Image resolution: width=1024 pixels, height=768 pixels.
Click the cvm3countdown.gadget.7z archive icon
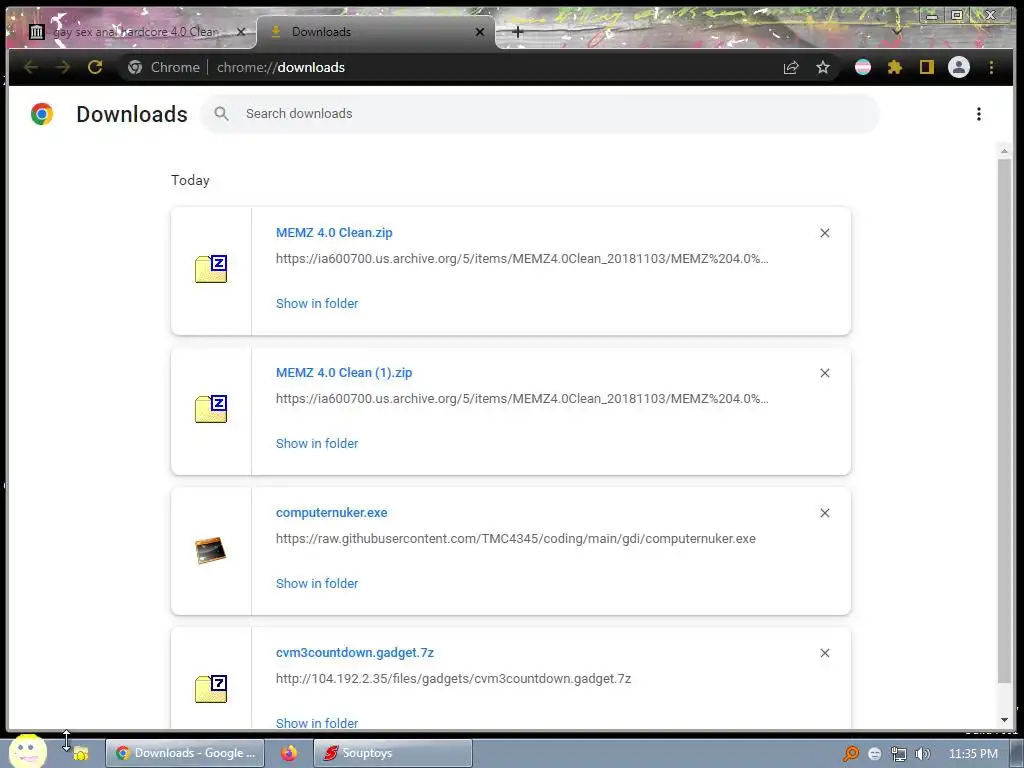[x=211, y=689]
